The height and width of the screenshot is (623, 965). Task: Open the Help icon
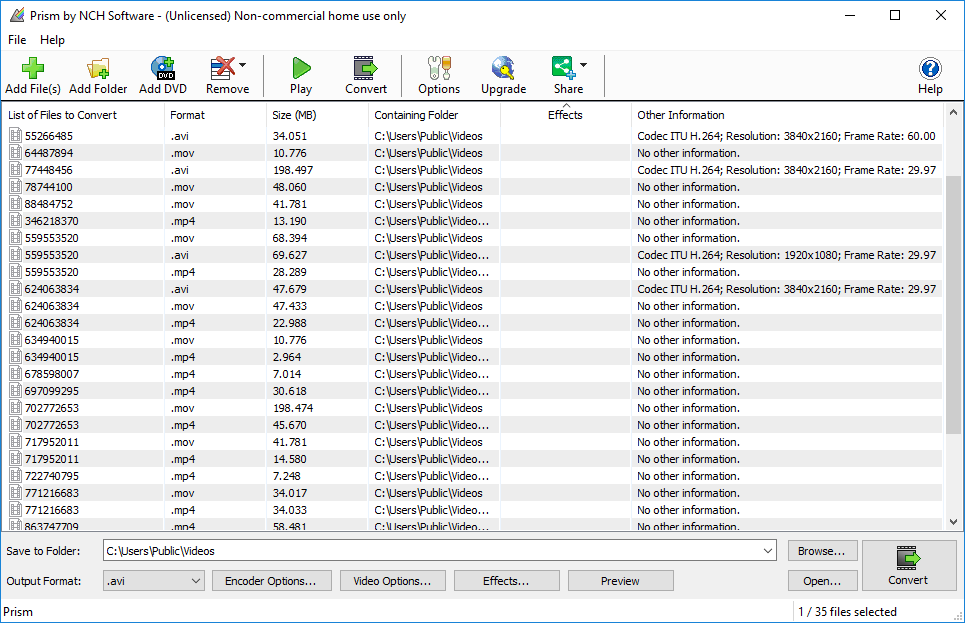click(x=930, y=68)
